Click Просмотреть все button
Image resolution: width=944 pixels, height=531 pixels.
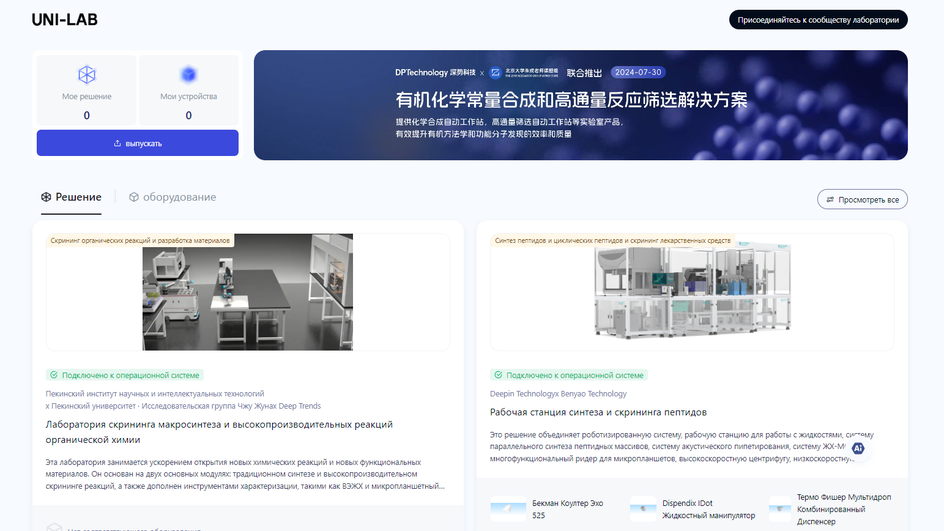coord(862,199)
